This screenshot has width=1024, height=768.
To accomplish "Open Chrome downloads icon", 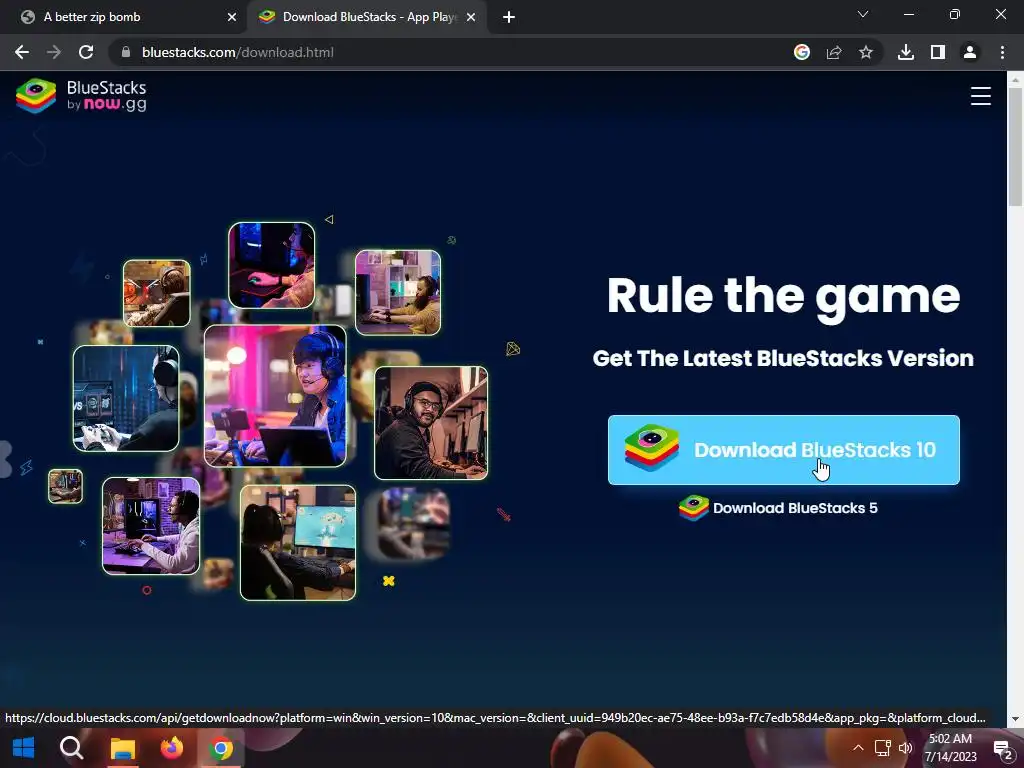I will (906, 52).
